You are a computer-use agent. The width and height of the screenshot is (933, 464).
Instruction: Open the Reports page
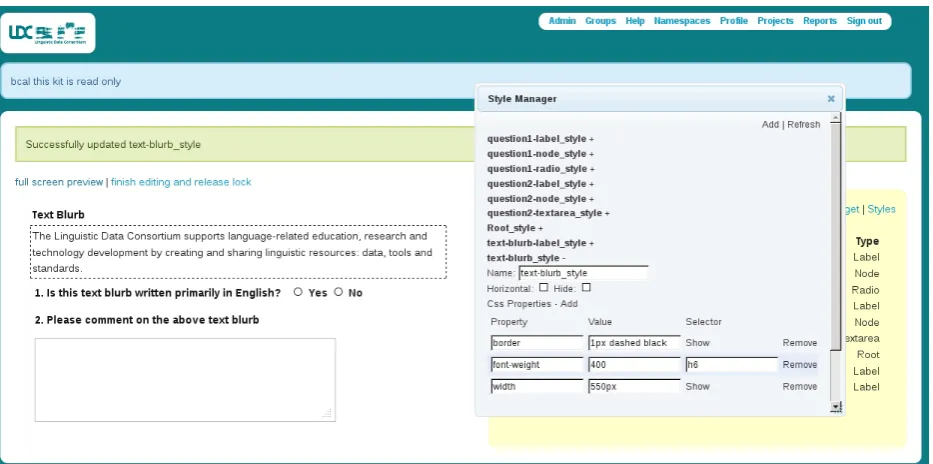820,21
